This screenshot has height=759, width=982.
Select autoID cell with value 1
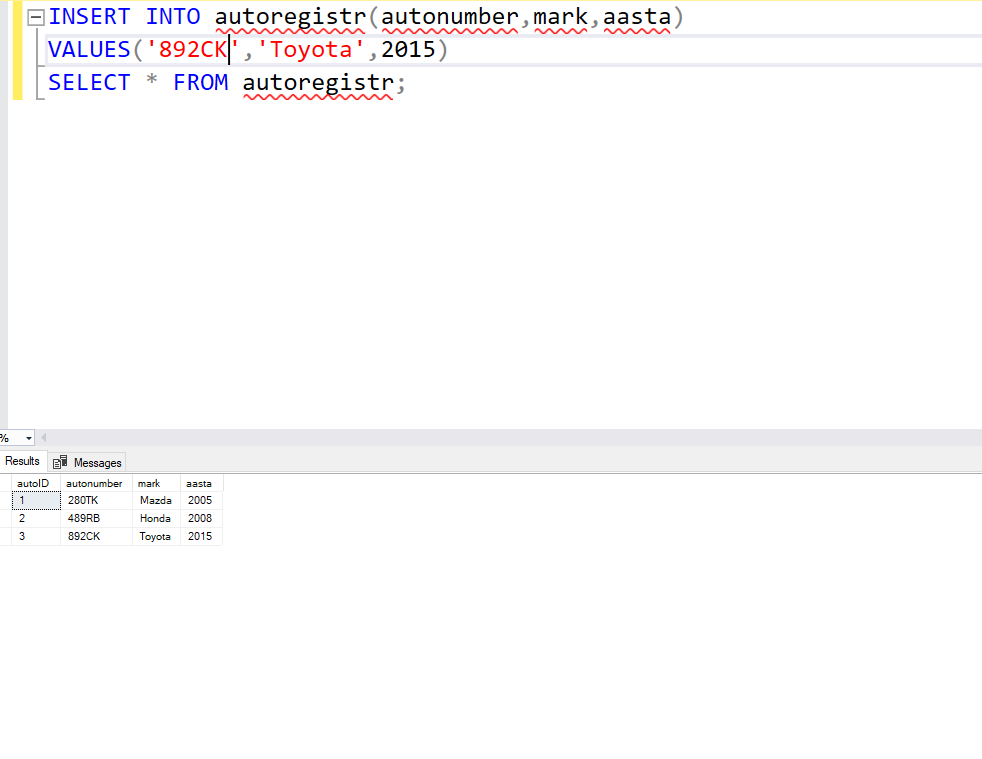(36, 500)
